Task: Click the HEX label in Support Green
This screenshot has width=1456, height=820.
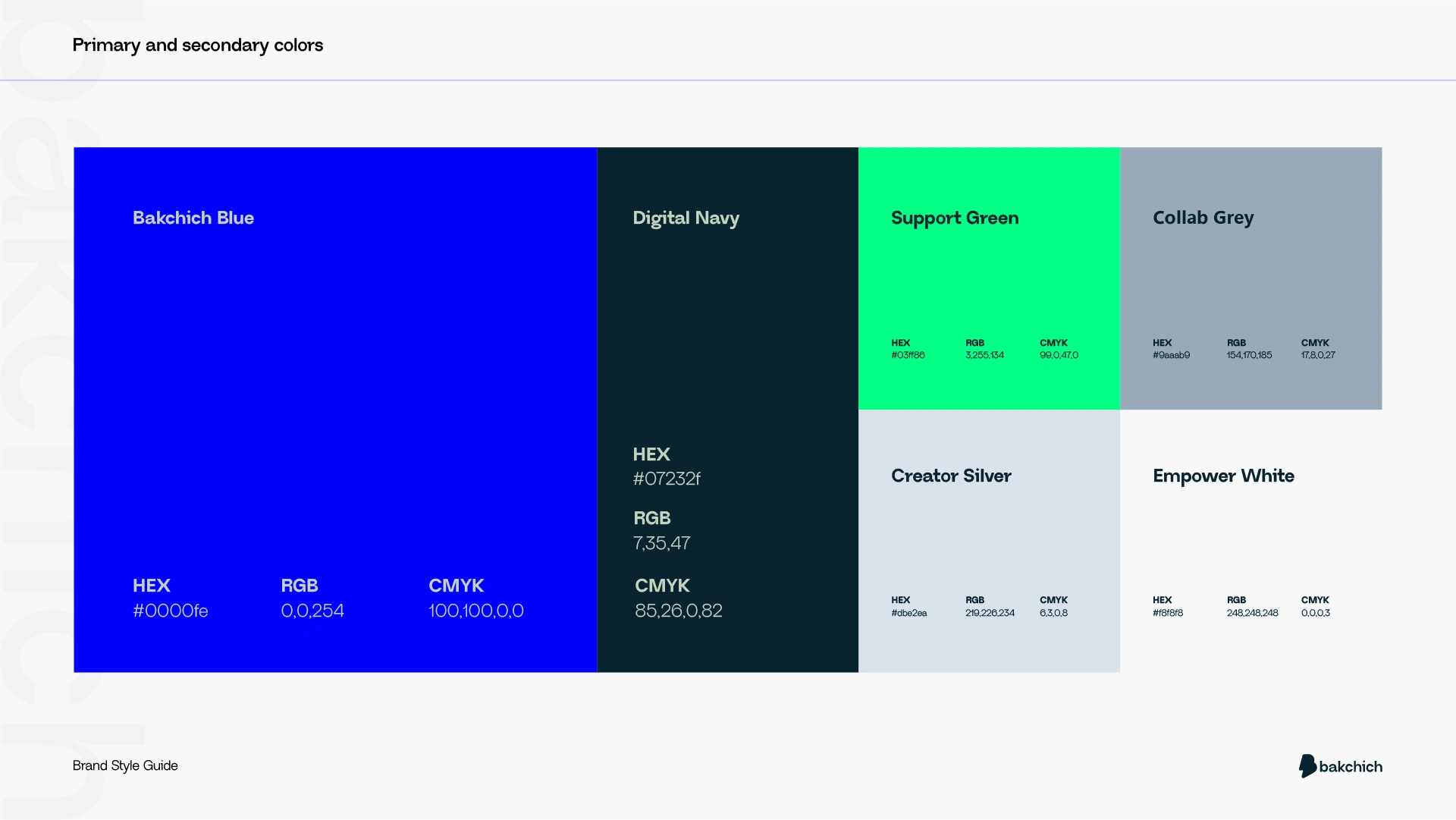Action: pos(901,343)
